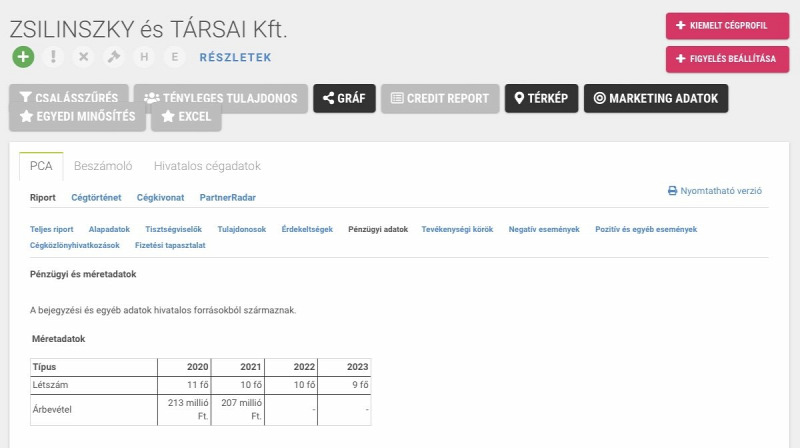Go to the Érdekeltségek section
800x448 pixels.
(307, 229)
